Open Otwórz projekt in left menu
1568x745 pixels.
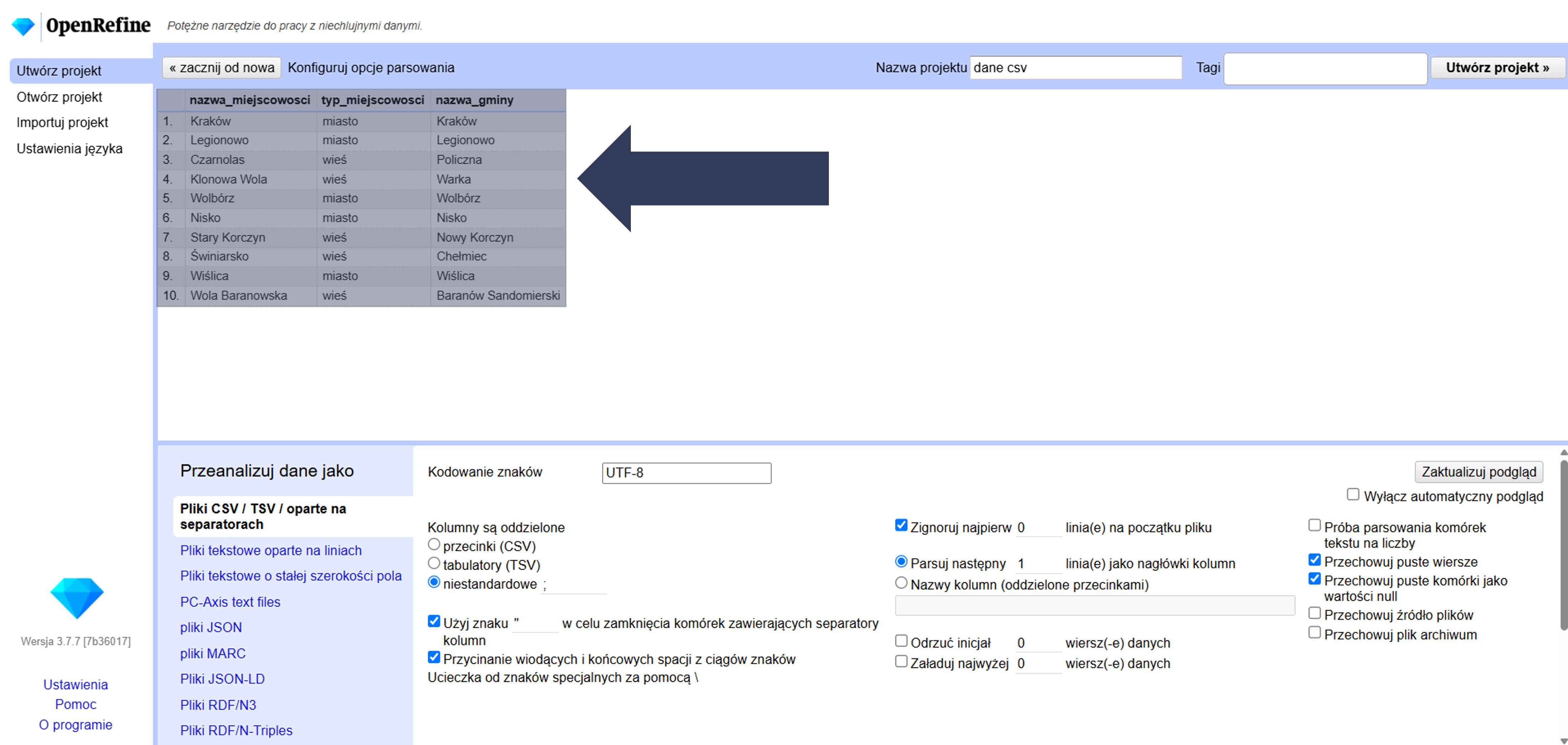(x=59, y=97)
